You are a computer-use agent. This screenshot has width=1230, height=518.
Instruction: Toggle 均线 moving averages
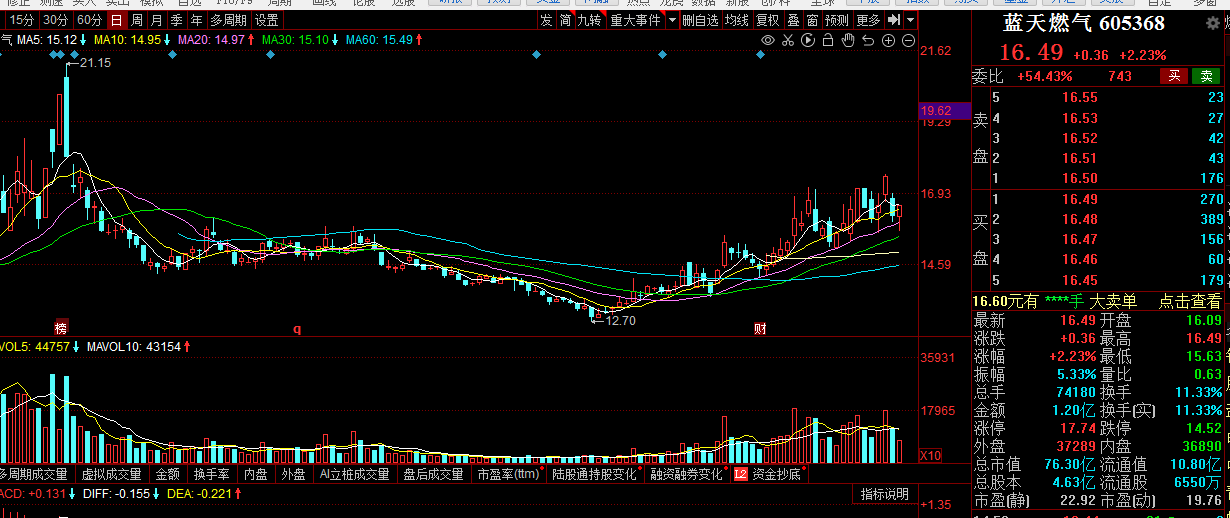click(737, 20)
